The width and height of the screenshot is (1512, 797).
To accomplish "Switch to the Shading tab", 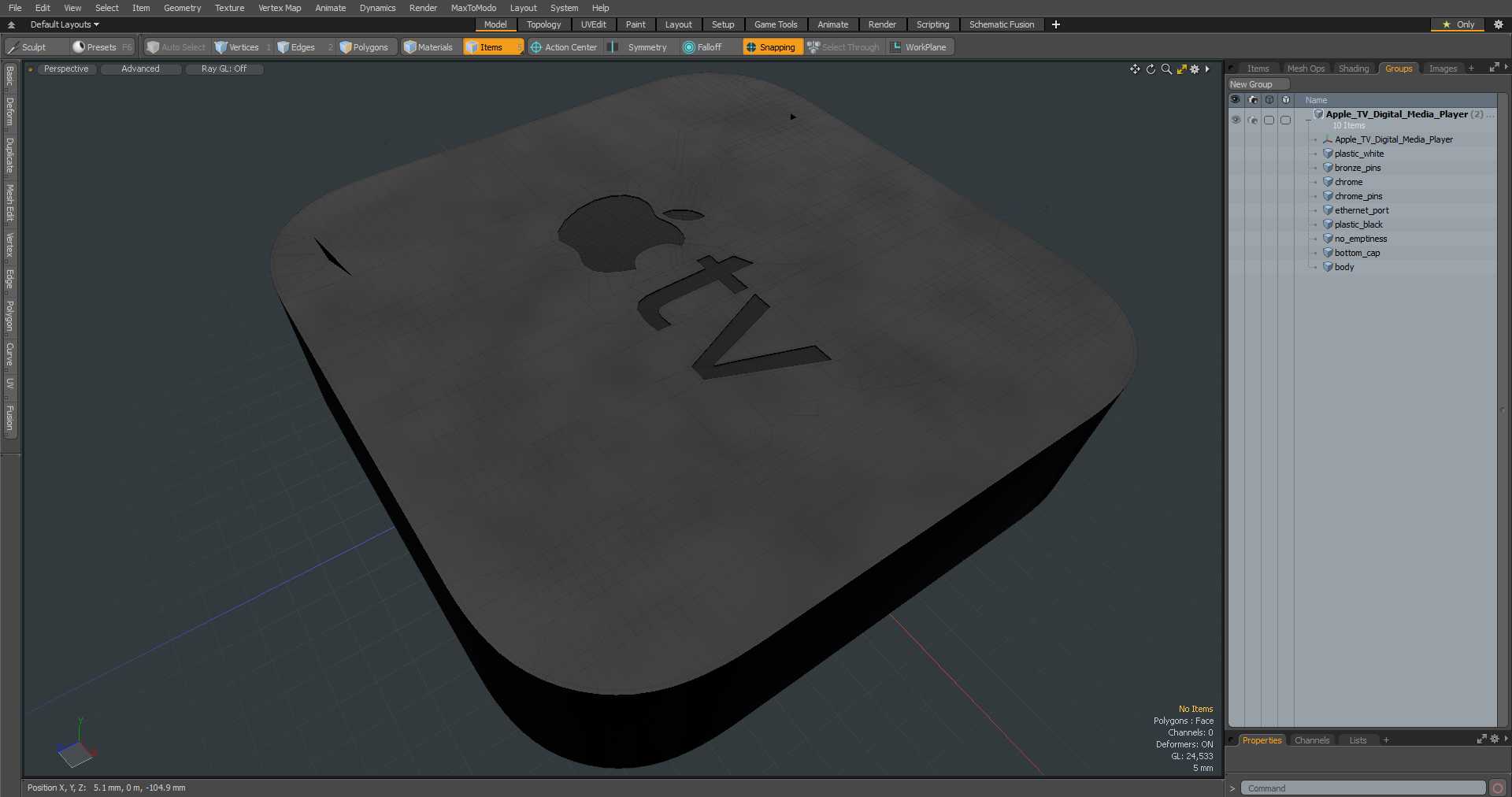I will pos(1354,69).
